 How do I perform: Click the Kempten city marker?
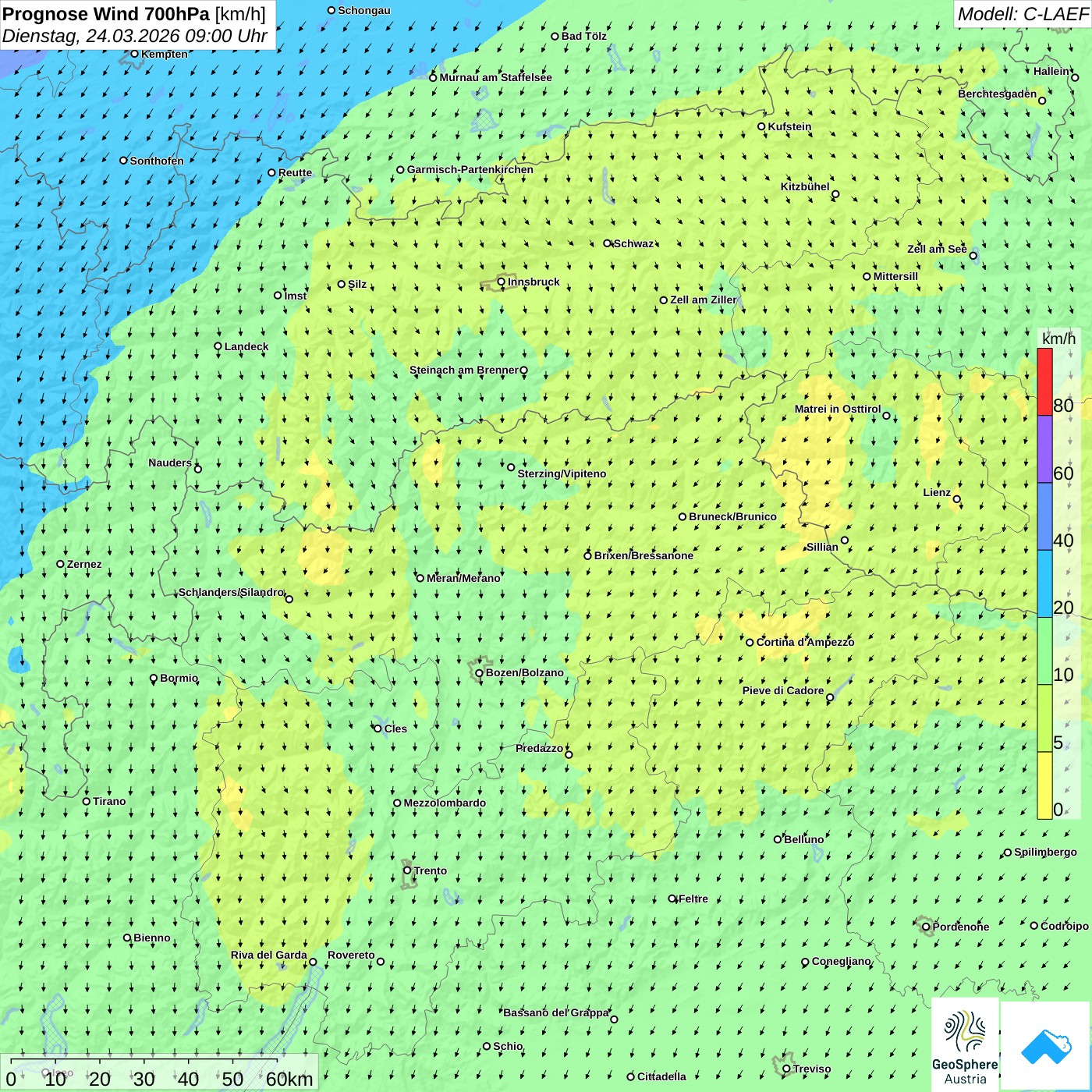pyautogui.click(x=134, y=55)
